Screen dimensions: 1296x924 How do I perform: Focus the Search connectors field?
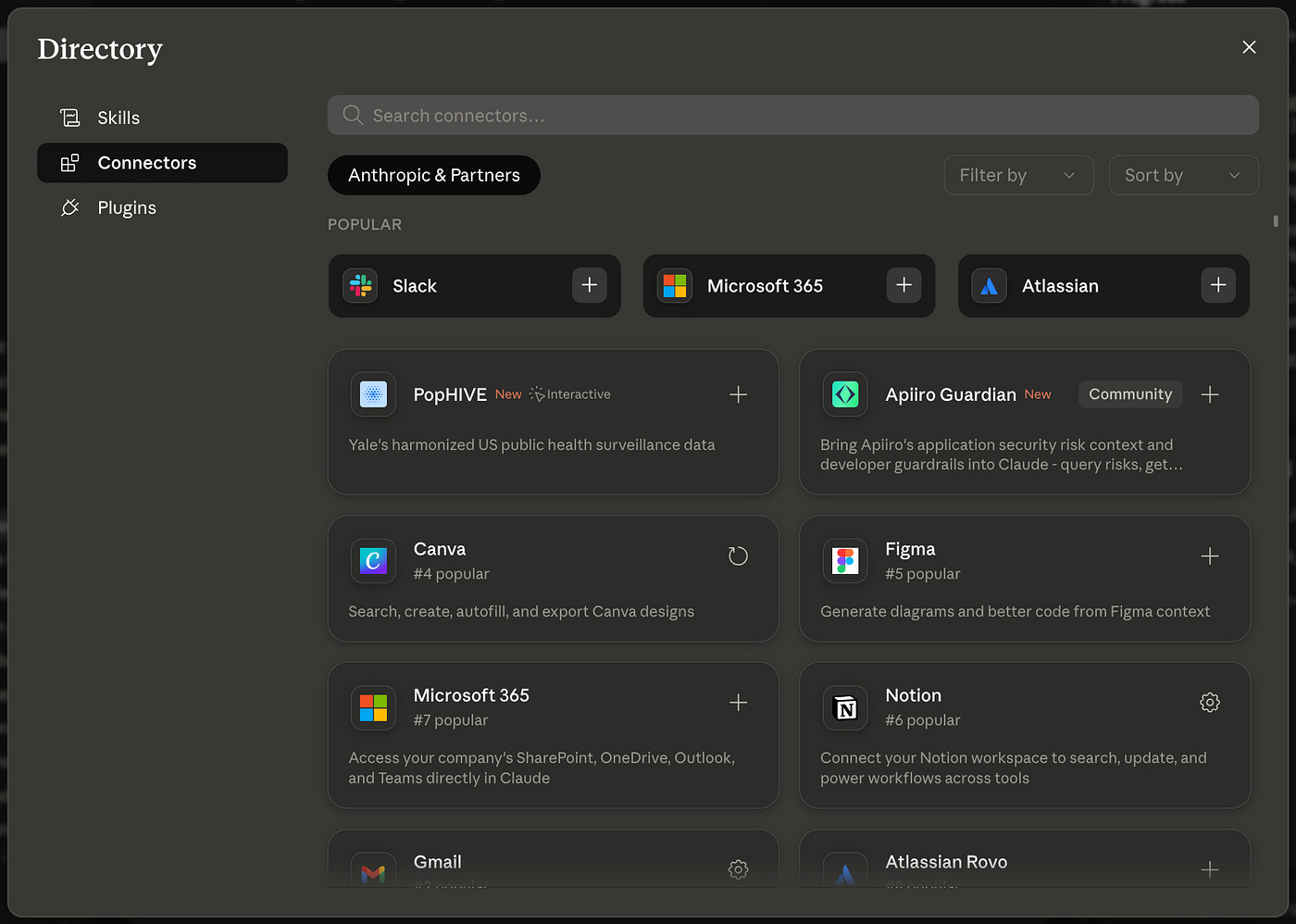[793, 115]
